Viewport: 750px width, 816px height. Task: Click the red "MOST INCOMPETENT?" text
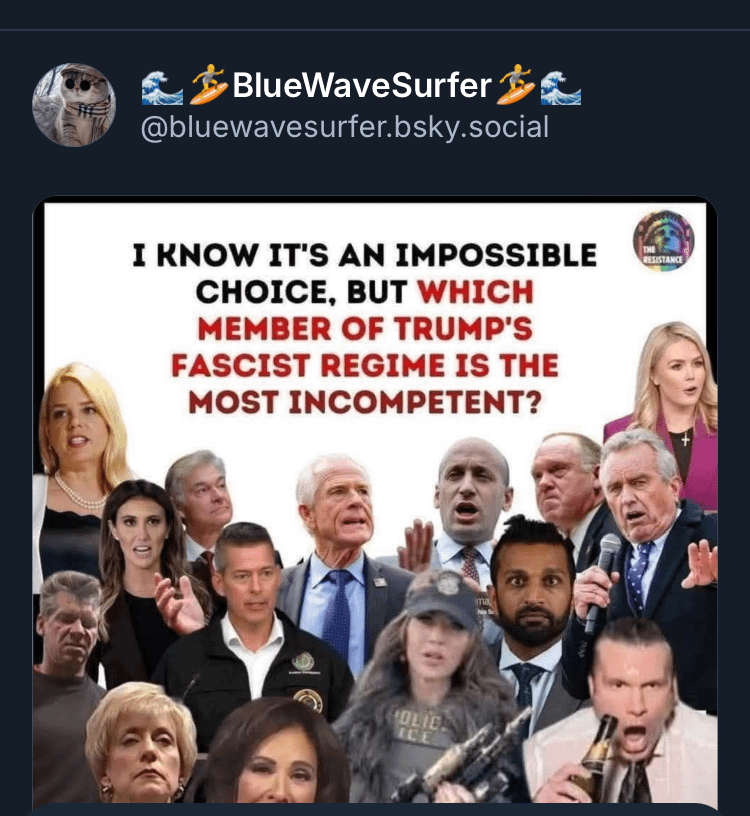(x=365, y=402)
